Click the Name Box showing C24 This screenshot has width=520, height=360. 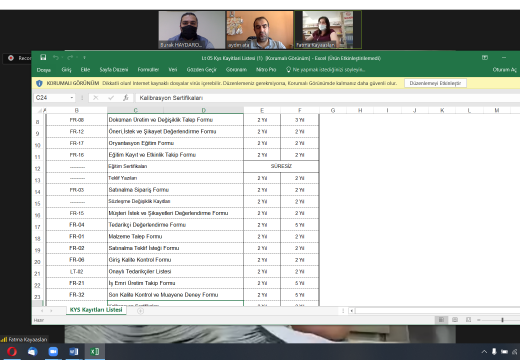click(x=52, y=98)
